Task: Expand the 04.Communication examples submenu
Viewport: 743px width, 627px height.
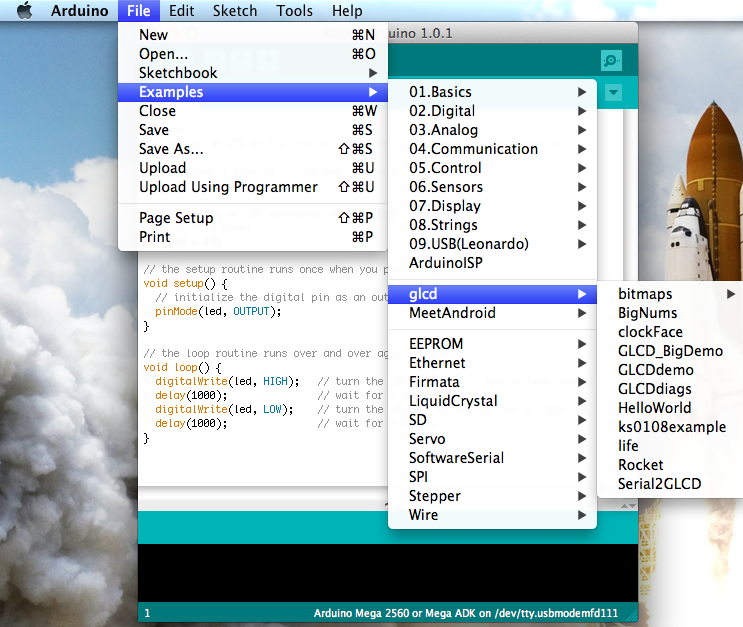Action: point(492,149)
